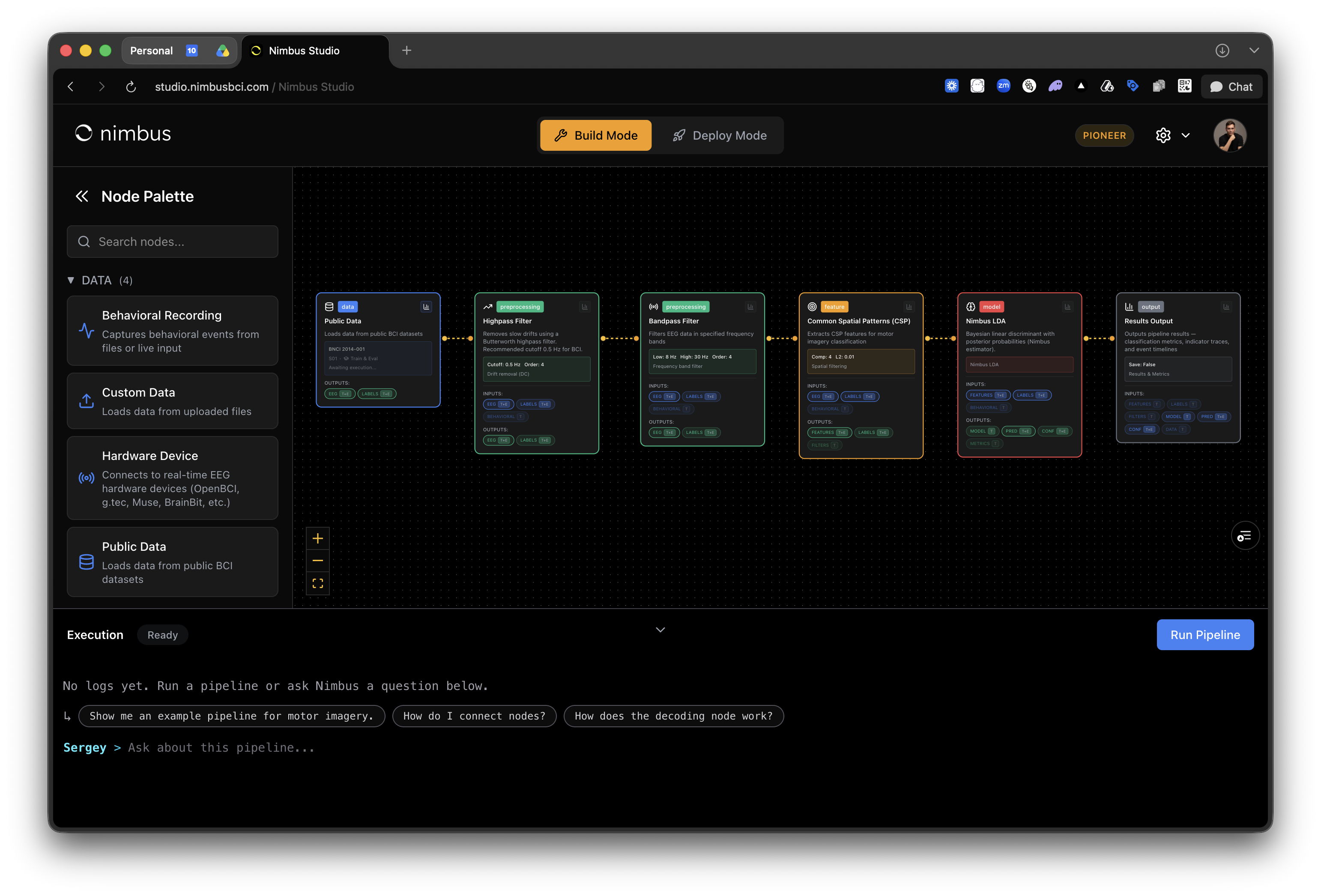
Task: Go forward in browser history
Action: pos(101,87)
